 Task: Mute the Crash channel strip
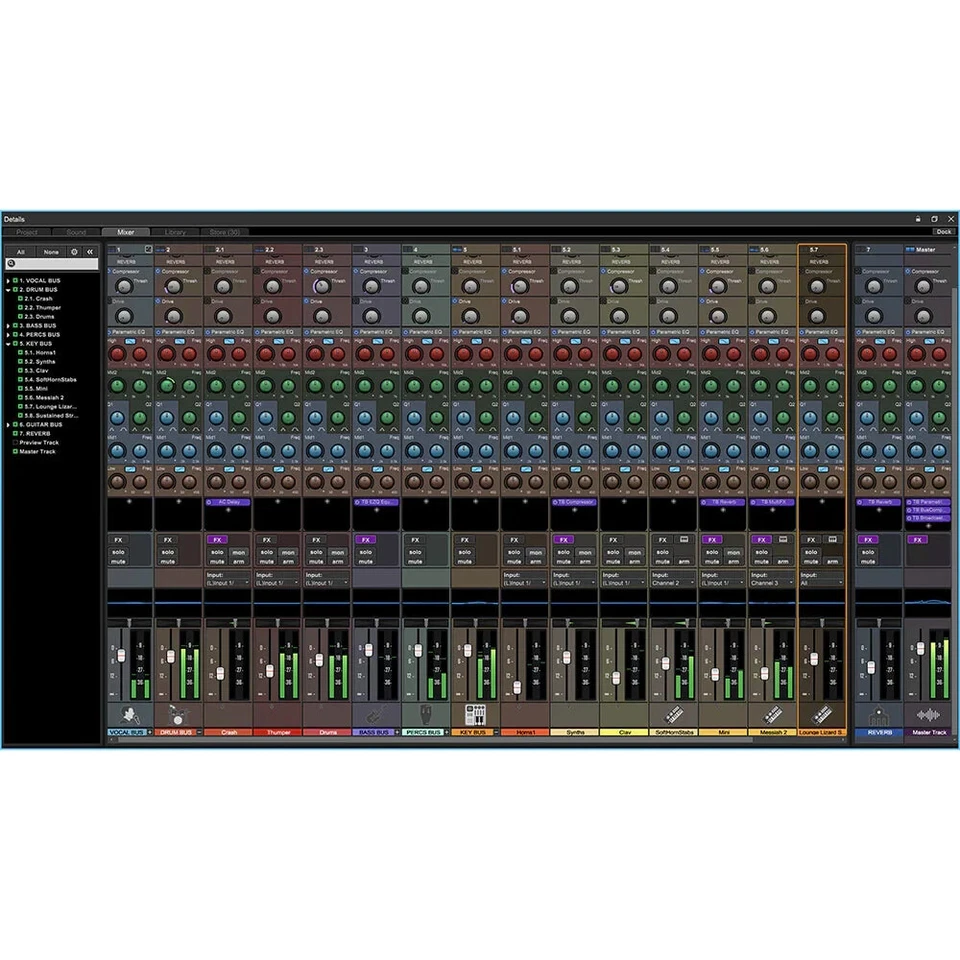[217, 561]
